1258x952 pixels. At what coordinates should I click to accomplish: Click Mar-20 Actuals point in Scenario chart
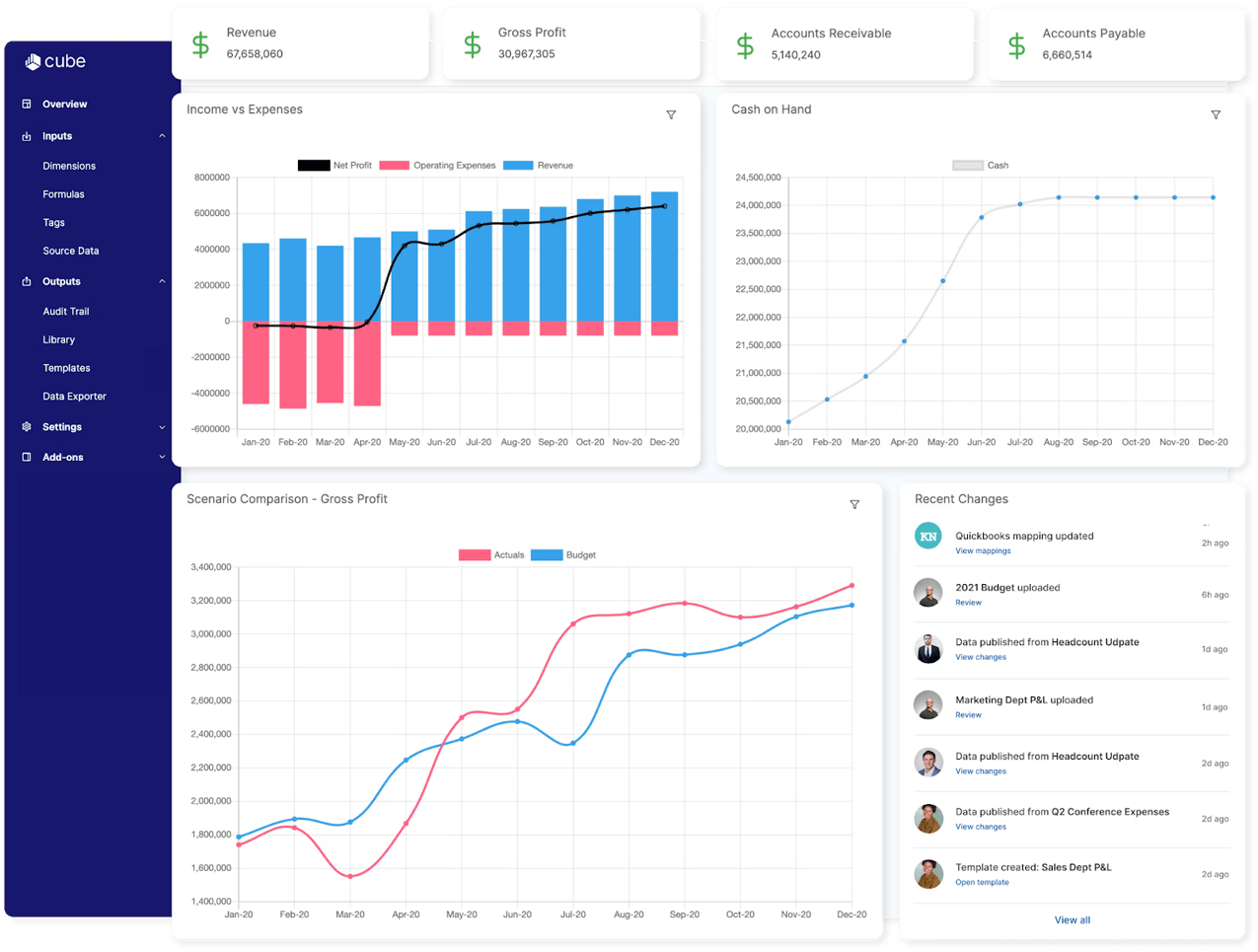[x=350, y=876]
